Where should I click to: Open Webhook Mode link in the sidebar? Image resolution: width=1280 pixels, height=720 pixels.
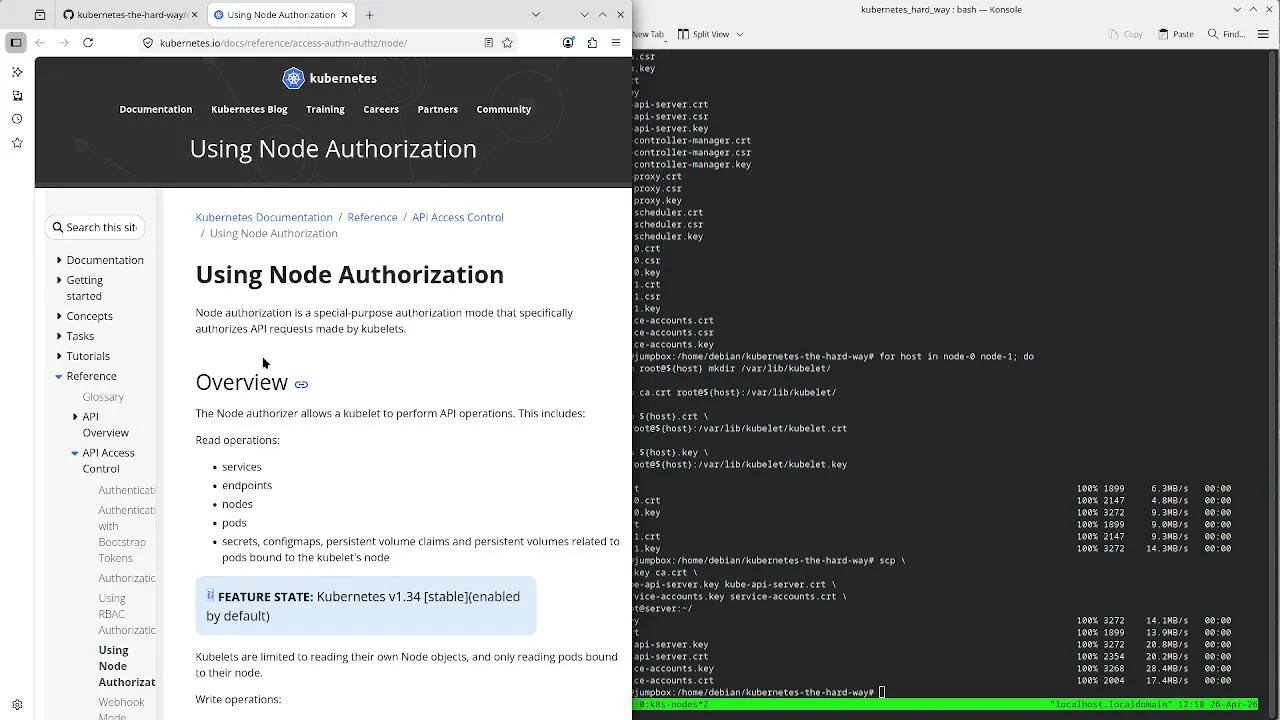122,709
